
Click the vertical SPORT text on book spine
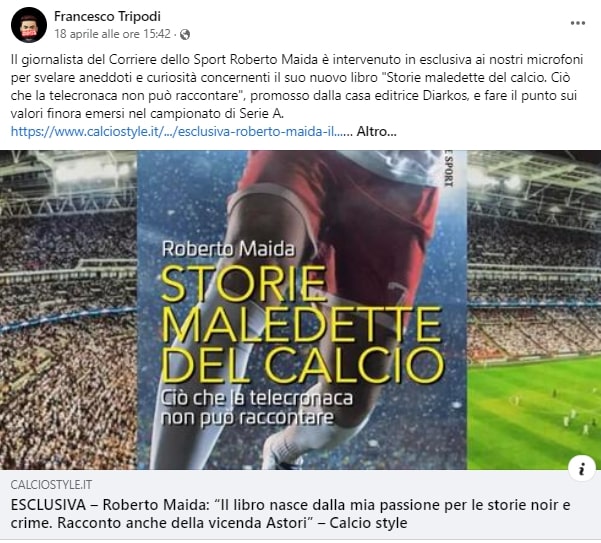(447, 169)
